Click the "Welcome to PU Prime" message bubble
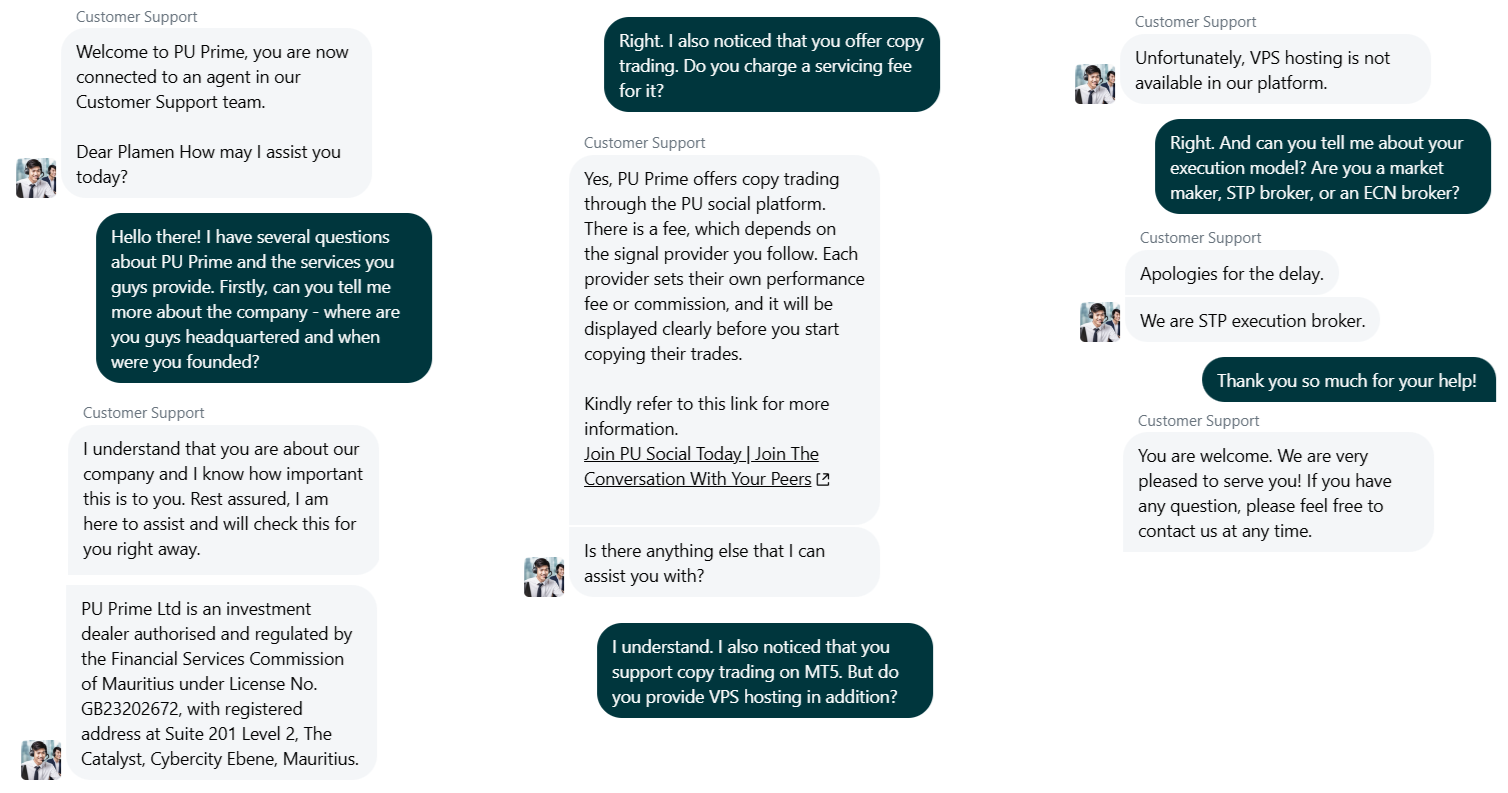This screenshot has width=1508, height=793. 217,113
